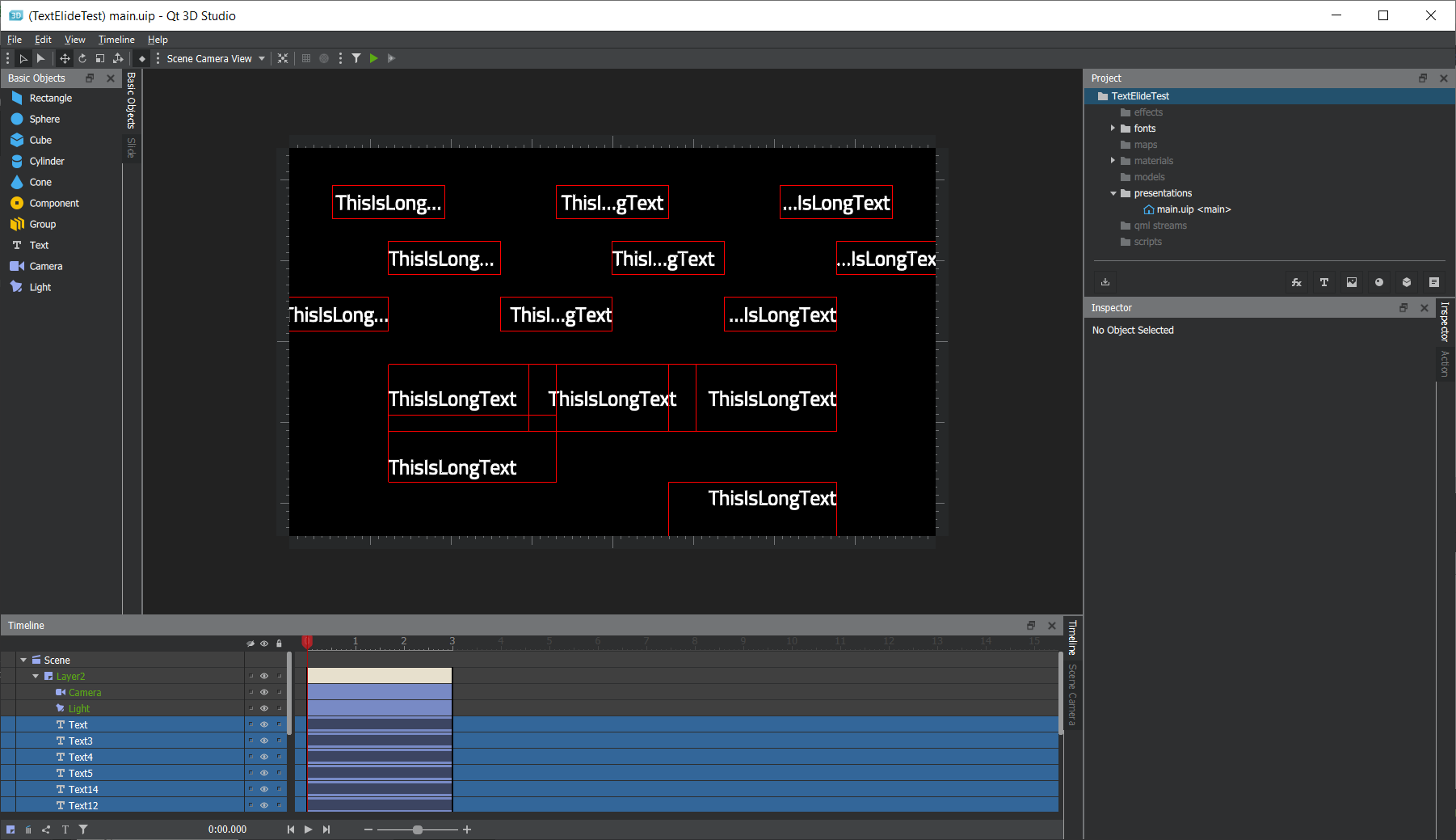Expand the fonts folder in Project
This screenshot has width=1456, height=840.
1113,129
